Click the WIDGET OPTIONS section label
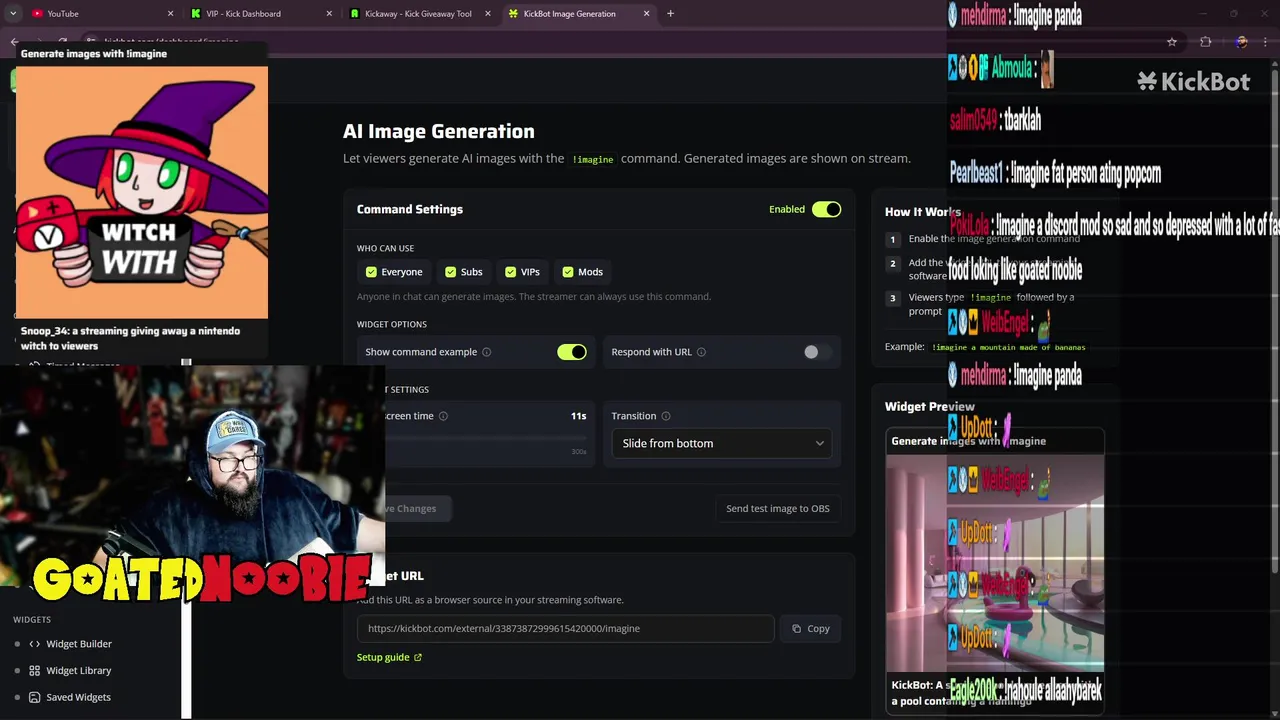The width and height of the screenshot is (1280, 720). [x=392, y=324]
